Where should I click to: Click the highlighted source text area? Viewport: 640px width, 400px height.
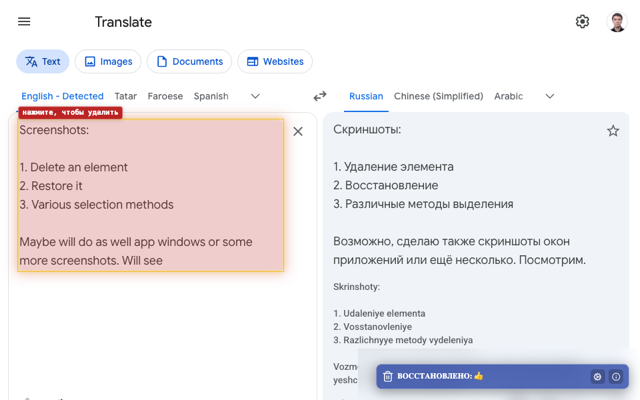[x=151, y=195]
